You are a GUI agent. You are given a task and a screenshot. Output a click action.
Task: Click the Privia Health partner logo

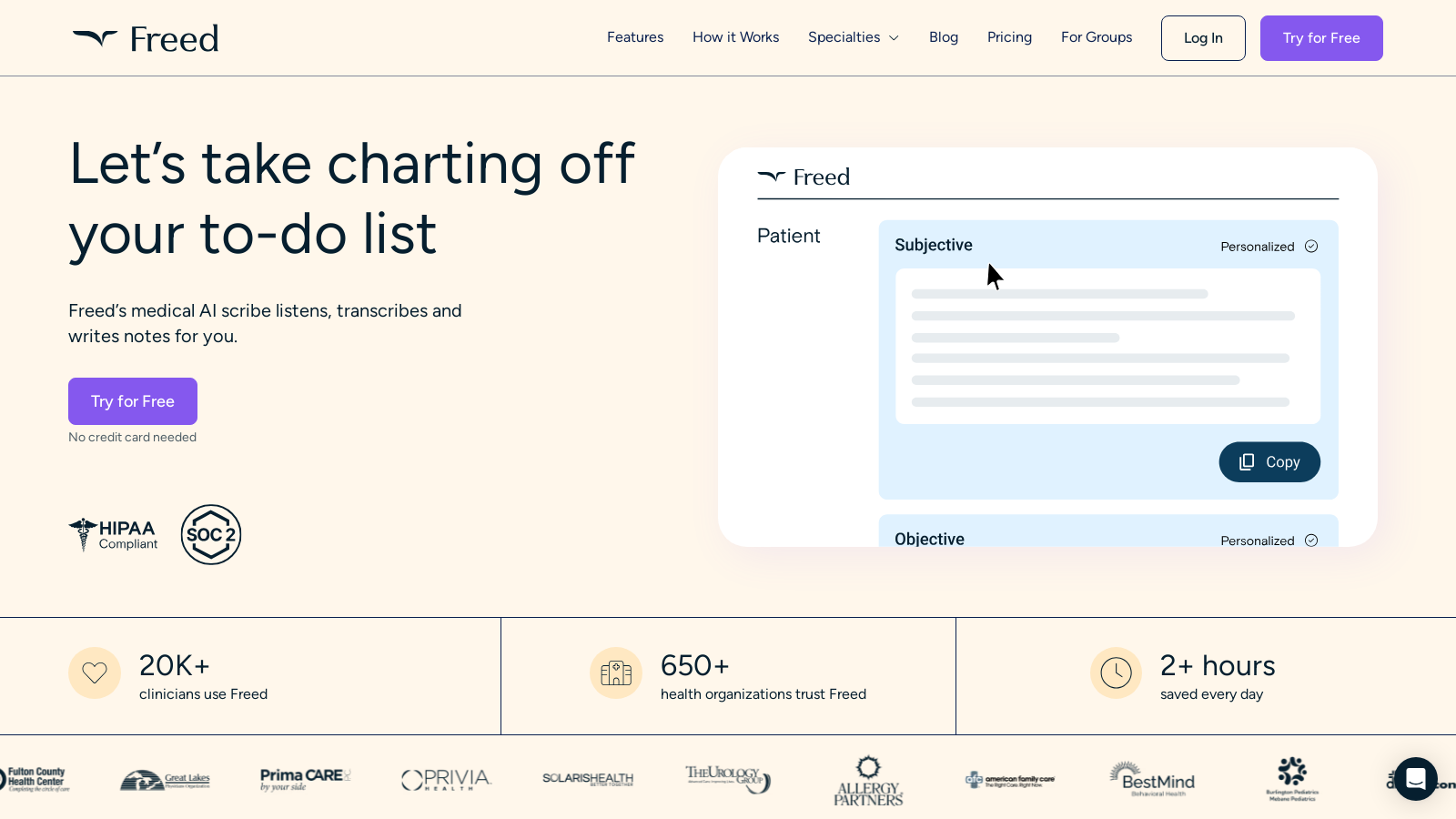[446, 780]
